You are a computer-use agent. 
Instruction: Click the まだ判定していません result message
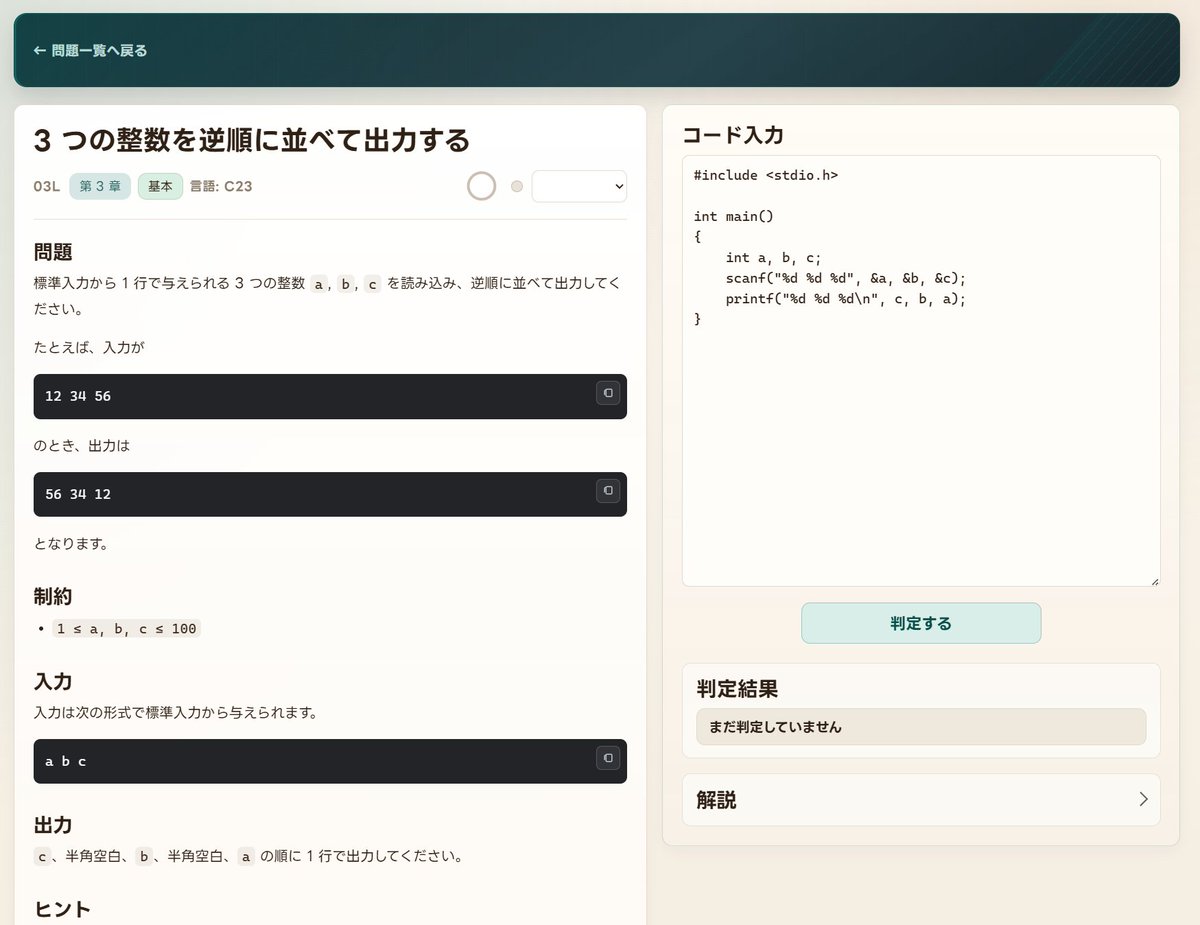[921, 727]
